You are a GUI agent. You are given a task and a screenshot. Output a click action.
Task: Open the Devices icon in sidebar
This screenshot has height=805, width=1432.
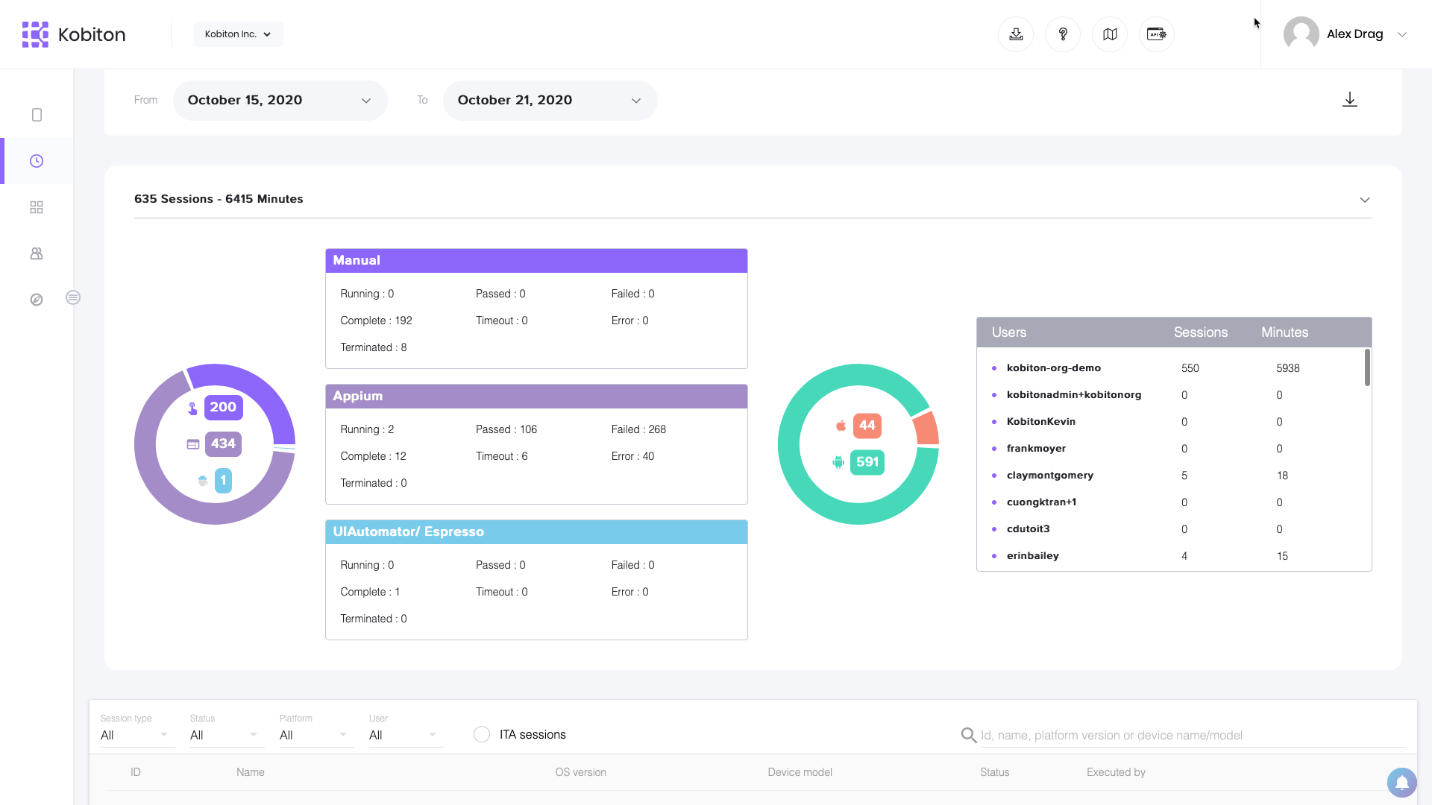click(37, 115)
